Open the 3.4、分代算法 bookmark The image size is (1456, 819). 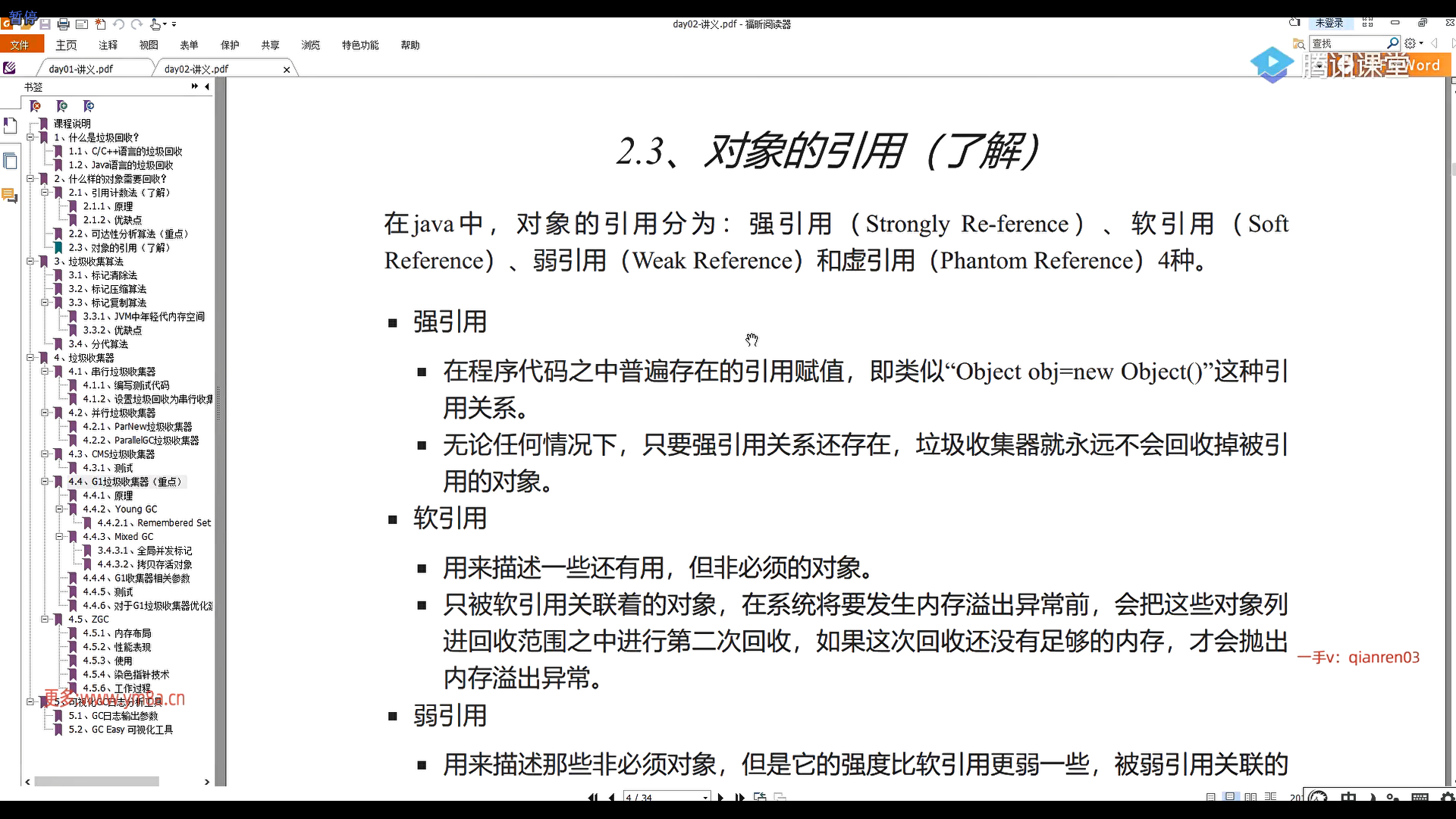pos(98,344)
